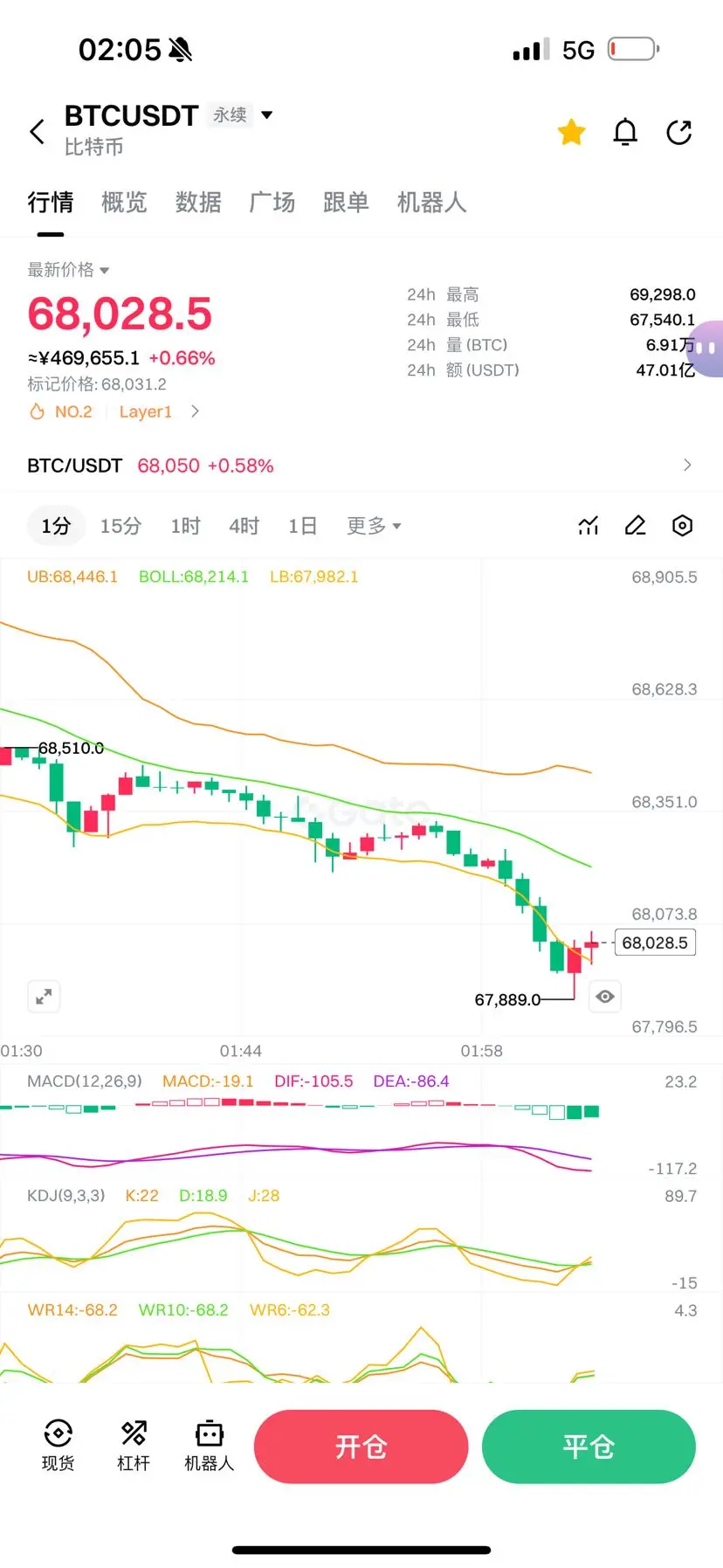Screen dimensions: 723x1568
Task: Tap the chevron on the BTC/USDT row
Action: point(687,465)
